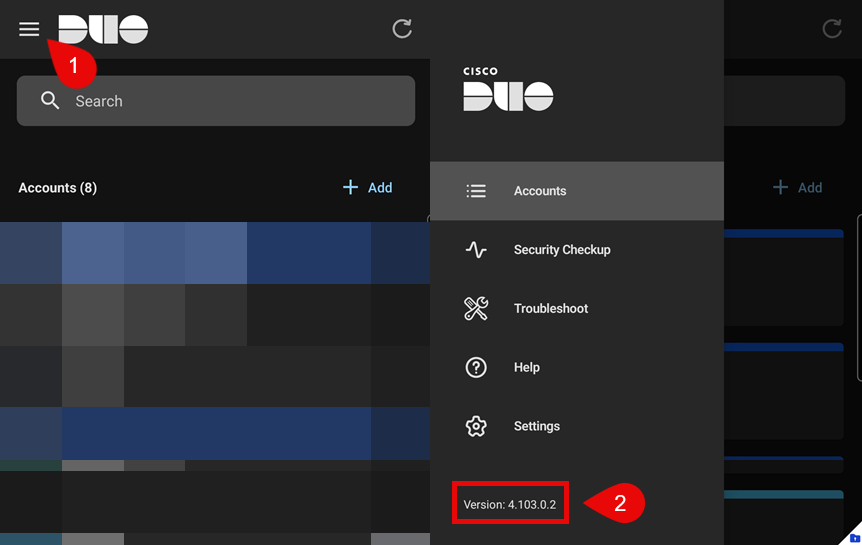This screenshot has width=862, height=545.
Task: Click the Settings gear icon
Action: (x=476, y=426)
